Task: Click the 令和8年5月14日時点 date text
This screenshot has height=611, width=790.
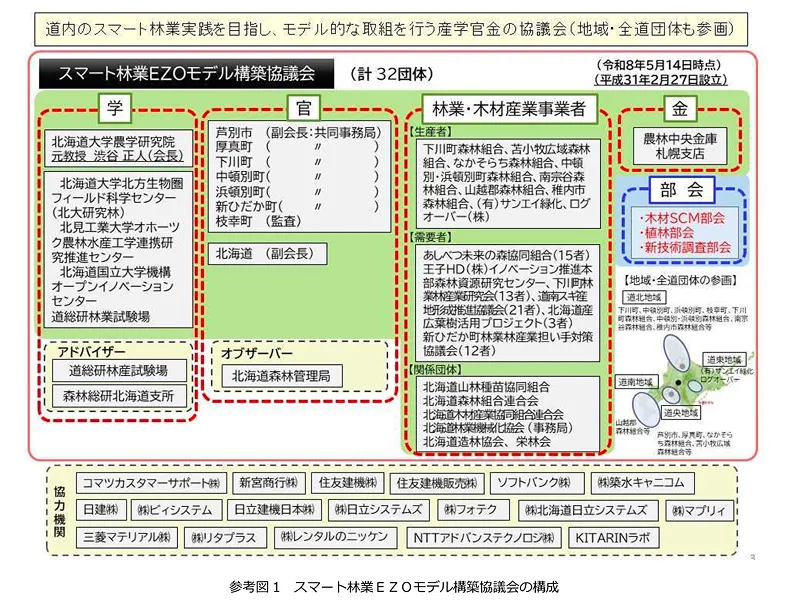Action: click(x=661, y=65)
